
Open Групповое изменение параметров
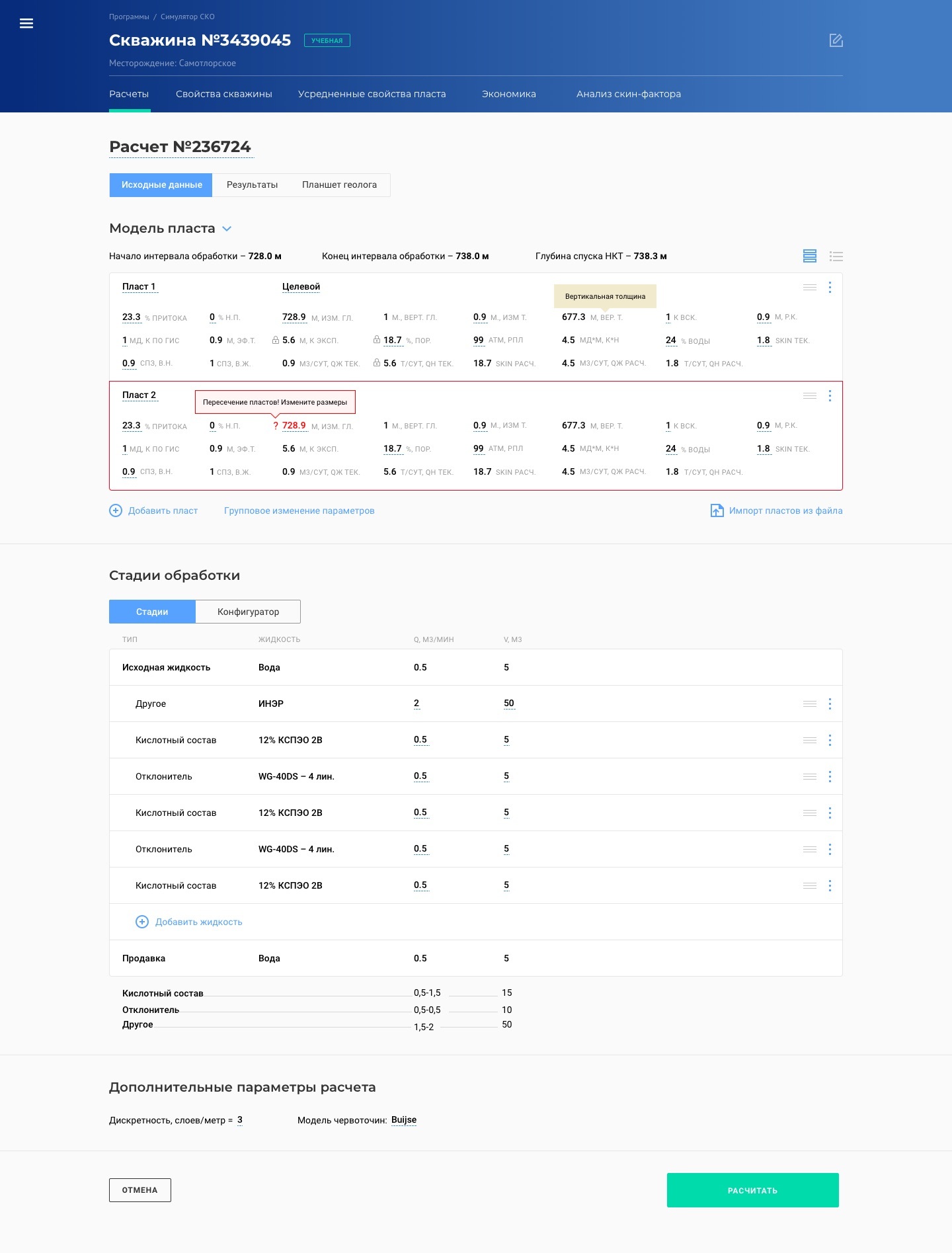(299, 510)
